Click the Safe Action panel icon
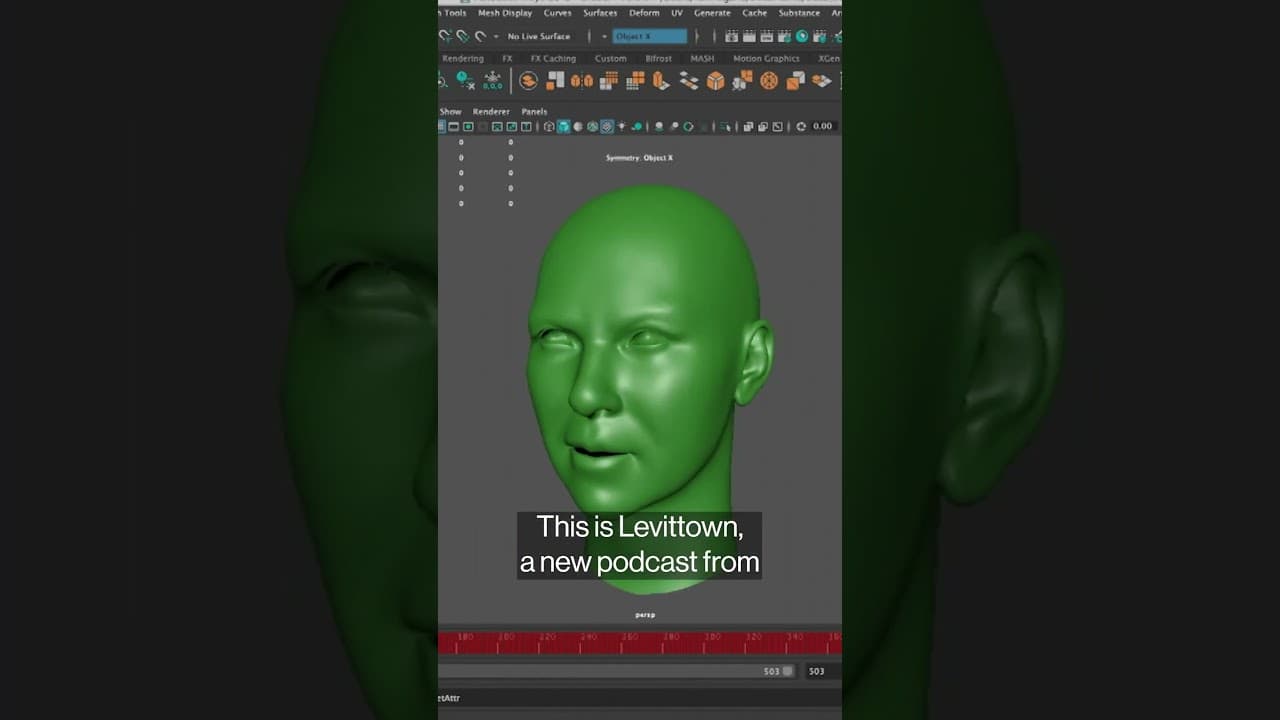 click(x=511, y=126)
